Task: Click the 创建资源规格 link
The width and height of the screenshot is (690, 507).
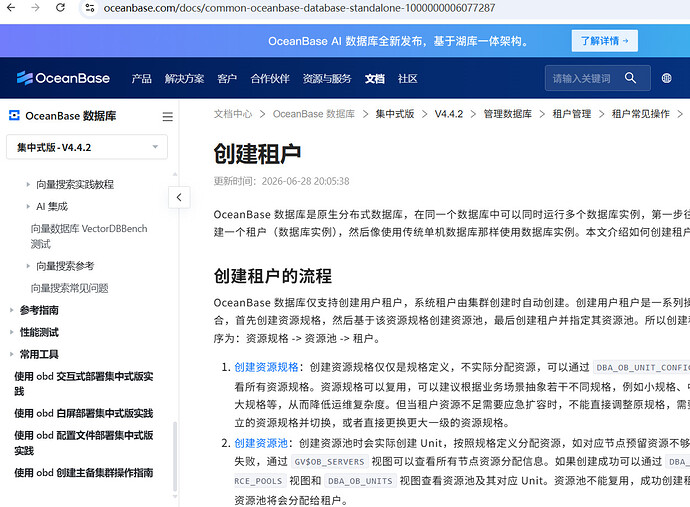Action: click(266, 367)
